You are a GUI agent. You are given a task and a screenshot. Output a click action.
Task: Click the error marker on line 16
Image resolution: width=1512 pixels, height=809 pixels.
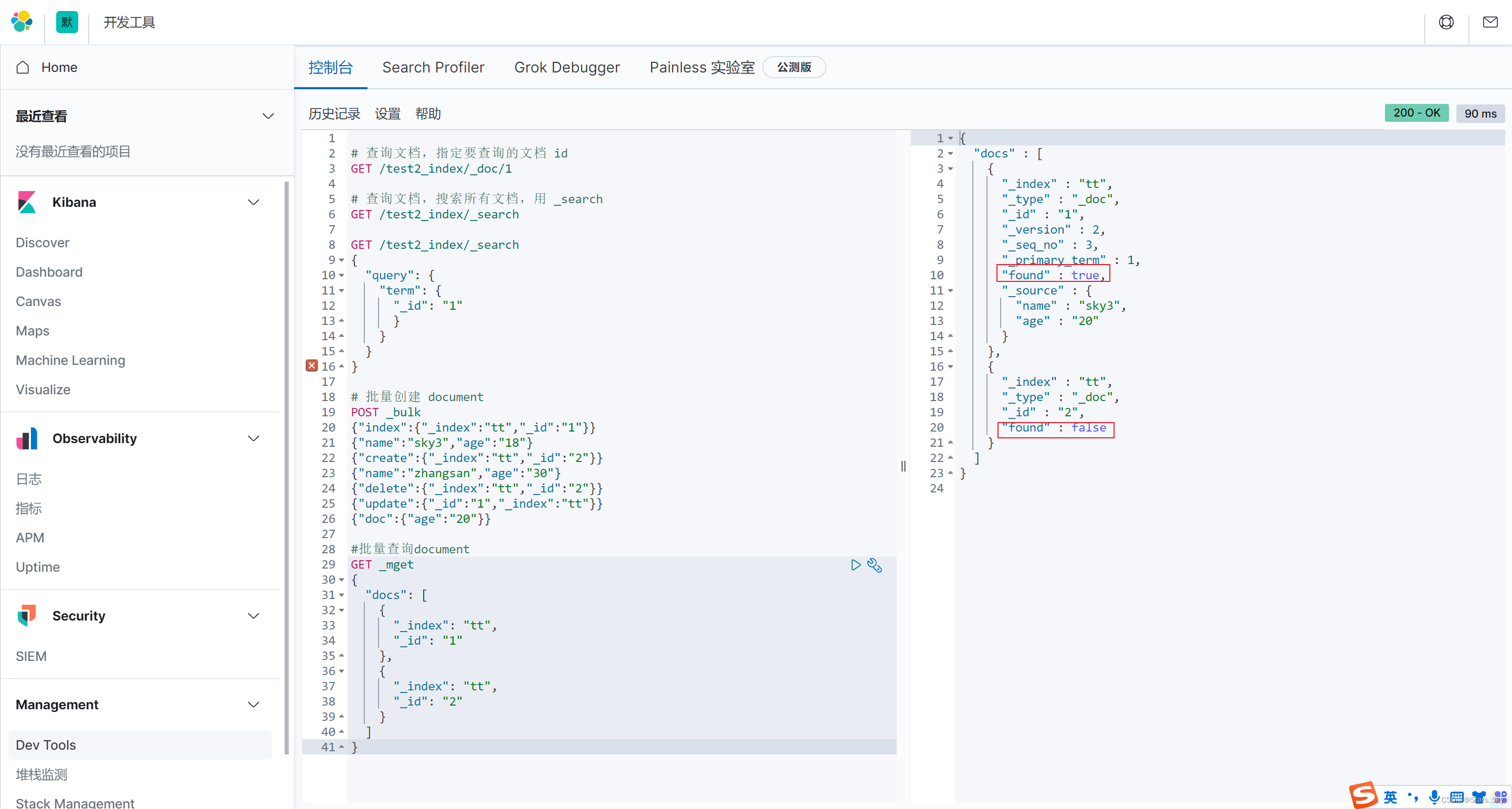[312, 366]
